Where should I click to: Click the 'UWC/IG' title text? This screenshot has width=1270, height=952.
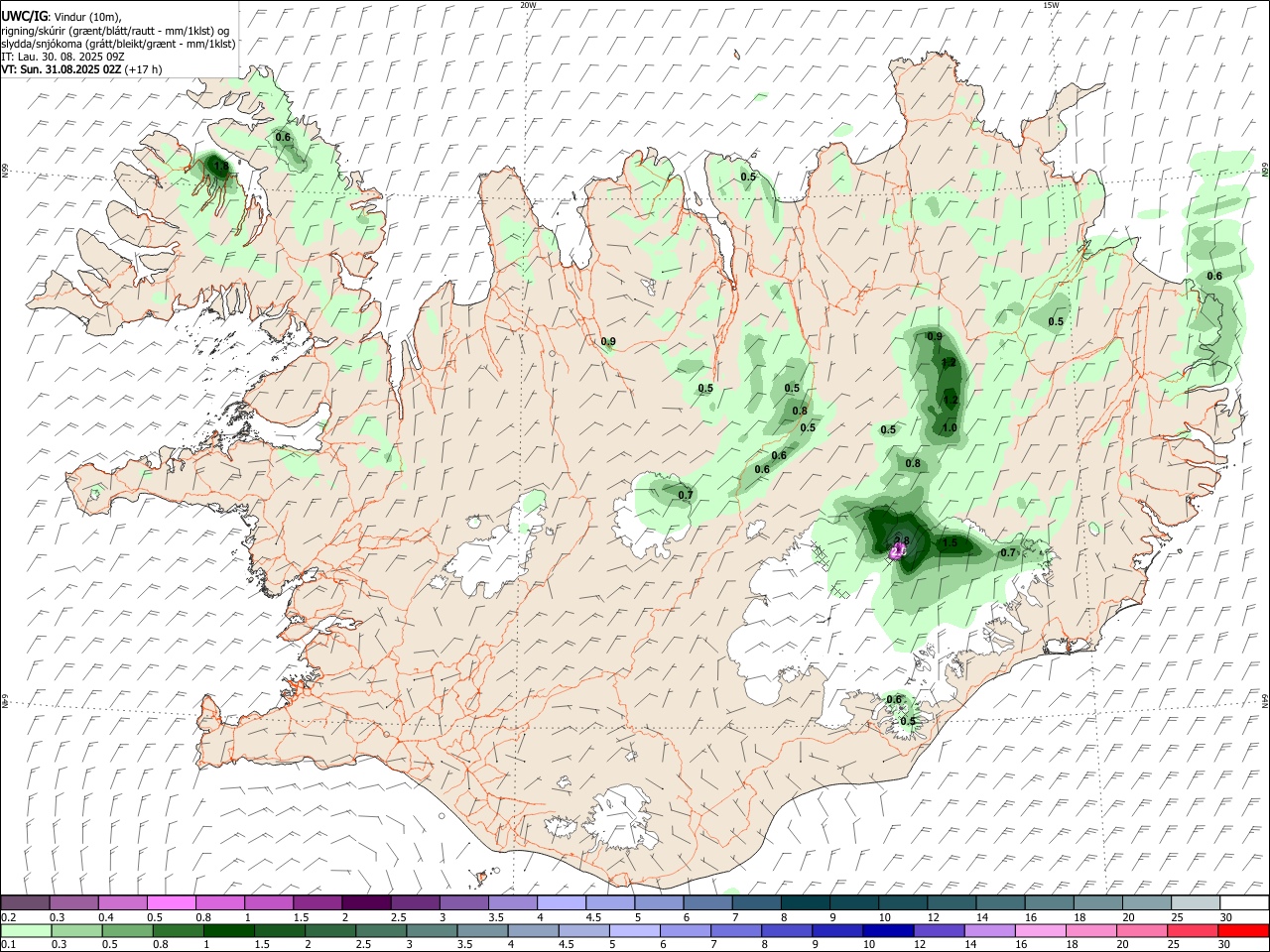click(x=24, y=17)
